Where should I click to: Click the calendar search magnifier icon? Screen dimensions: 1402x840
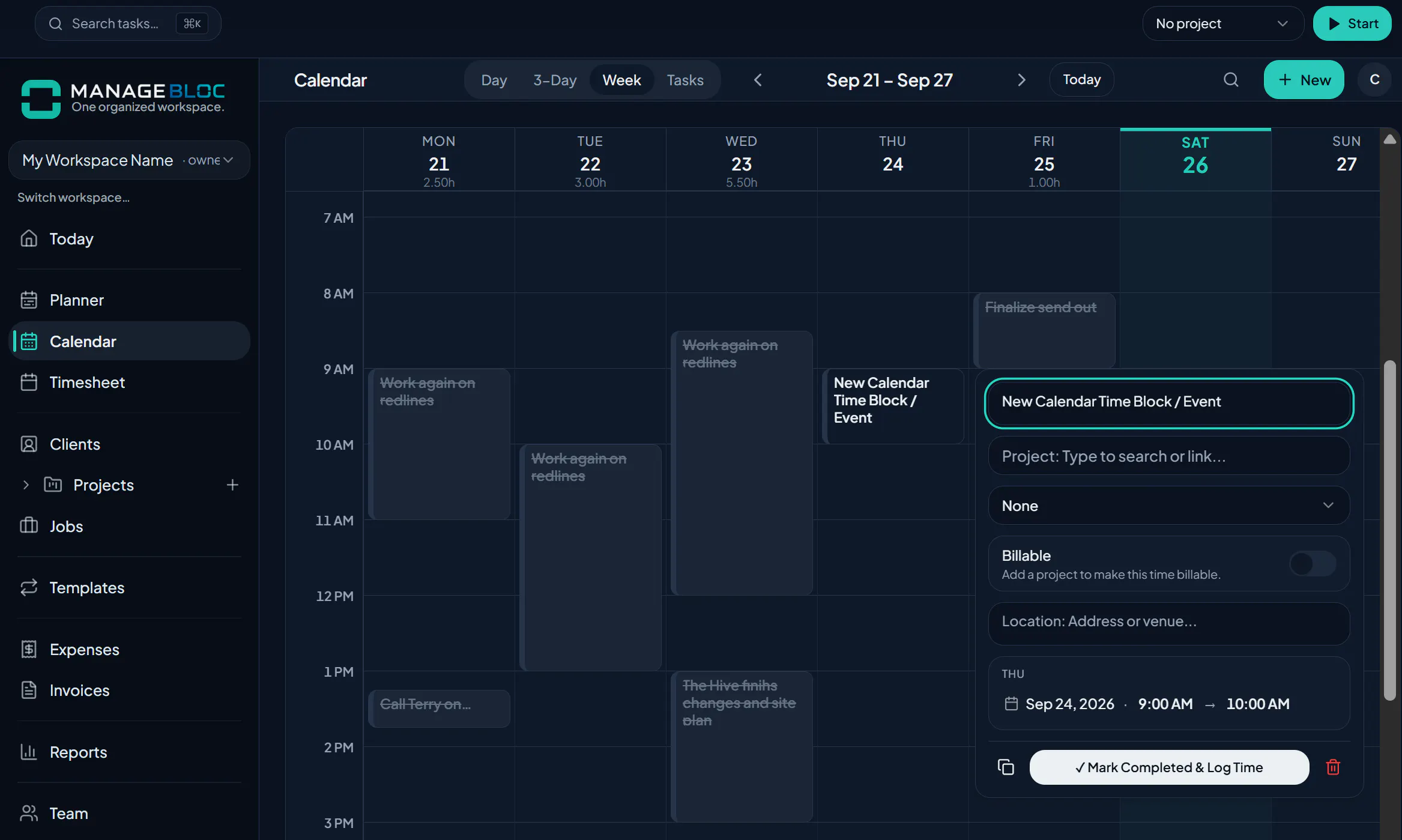(x=1231, y=80)
